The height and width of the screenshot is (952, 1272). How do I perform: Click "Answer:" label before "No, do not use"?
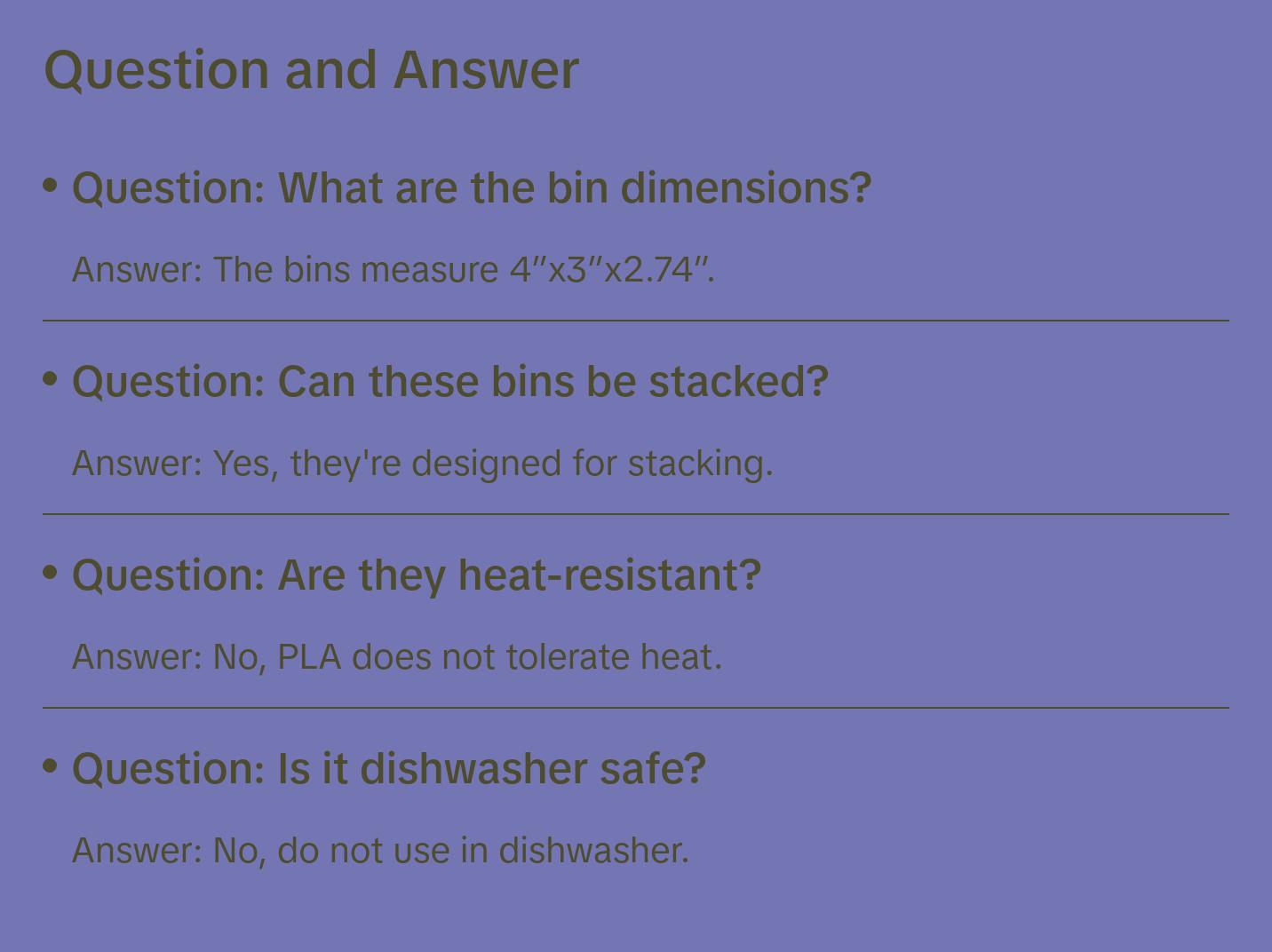pyautogui.click(x=137, y=851)
